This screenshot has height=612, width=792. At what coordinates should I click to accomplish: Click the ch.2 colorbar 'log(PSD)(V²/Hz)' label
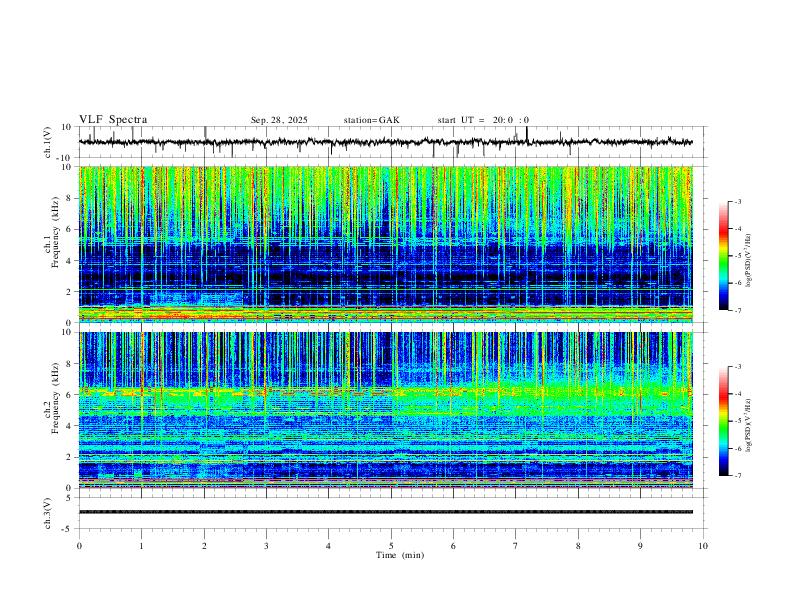click(x=749, y=426)
